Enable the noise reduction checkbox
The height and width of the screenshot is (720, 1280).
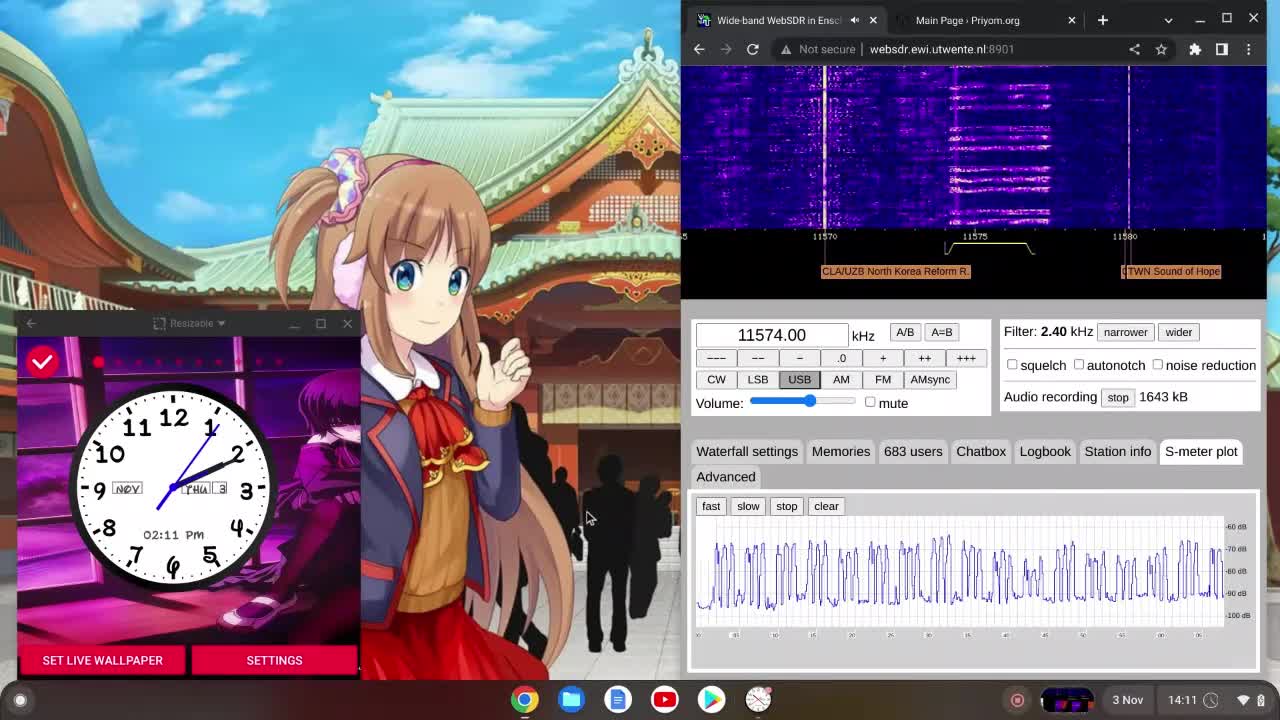[x=1158, y=365]
